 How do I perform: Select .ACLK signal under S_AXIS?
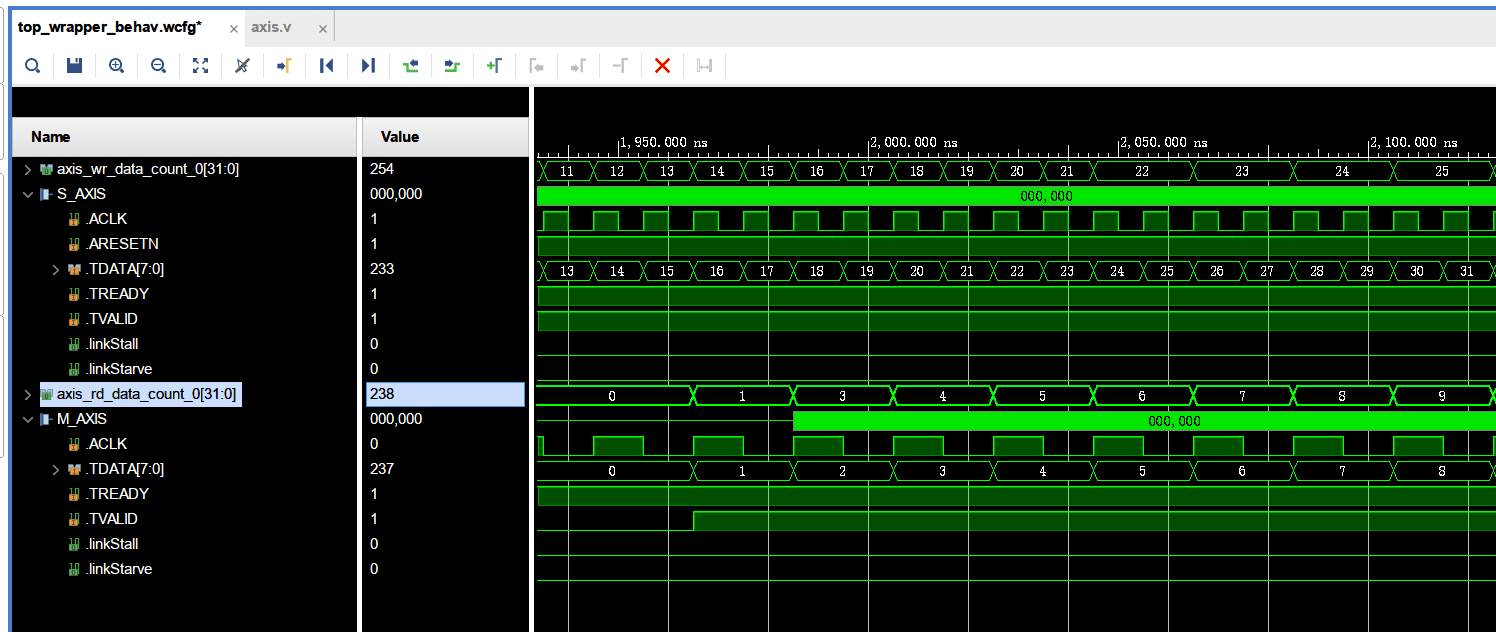(107, 219)
